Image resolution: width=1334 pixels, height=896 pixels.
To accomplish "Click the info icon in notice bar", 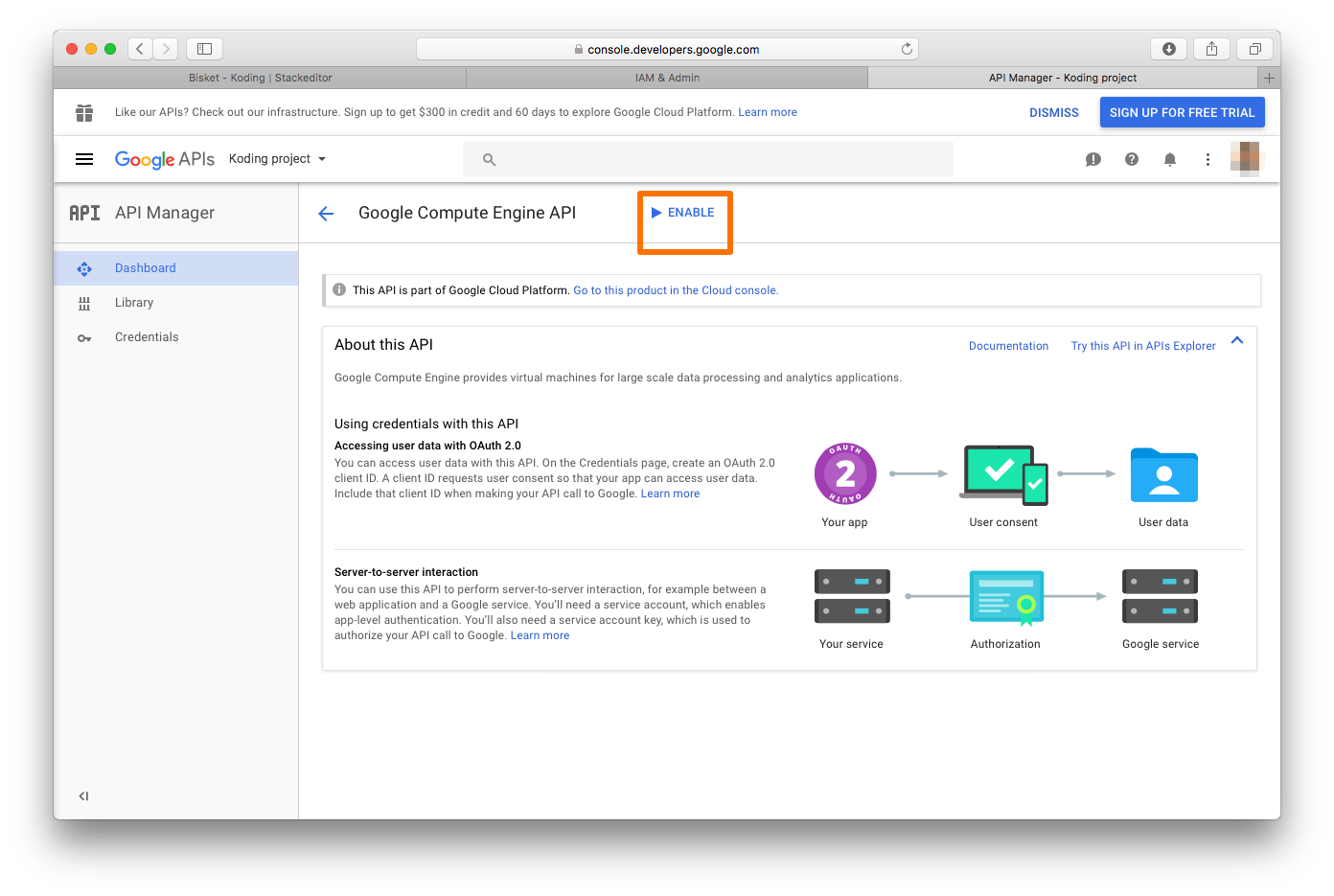I will click(x=339, y=289).
